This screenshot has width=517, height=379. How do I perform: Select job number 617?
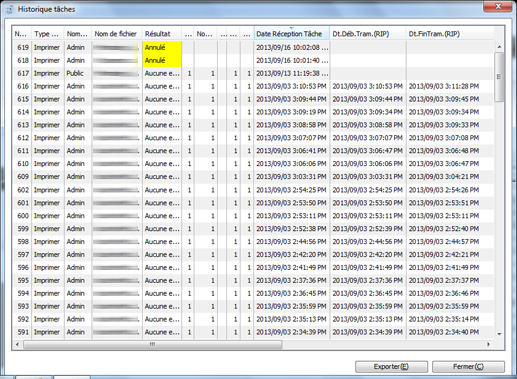23,73
